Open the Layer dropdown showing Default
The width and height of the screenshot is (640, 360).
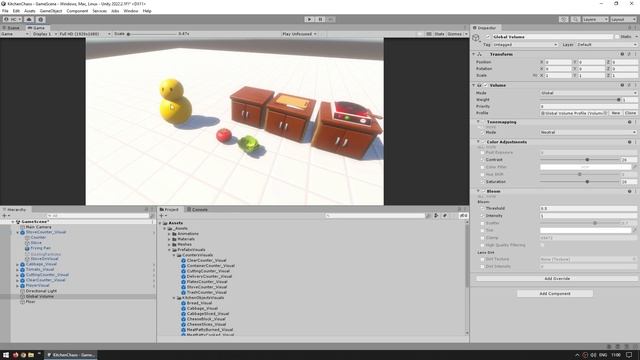[x=606, y=44]
